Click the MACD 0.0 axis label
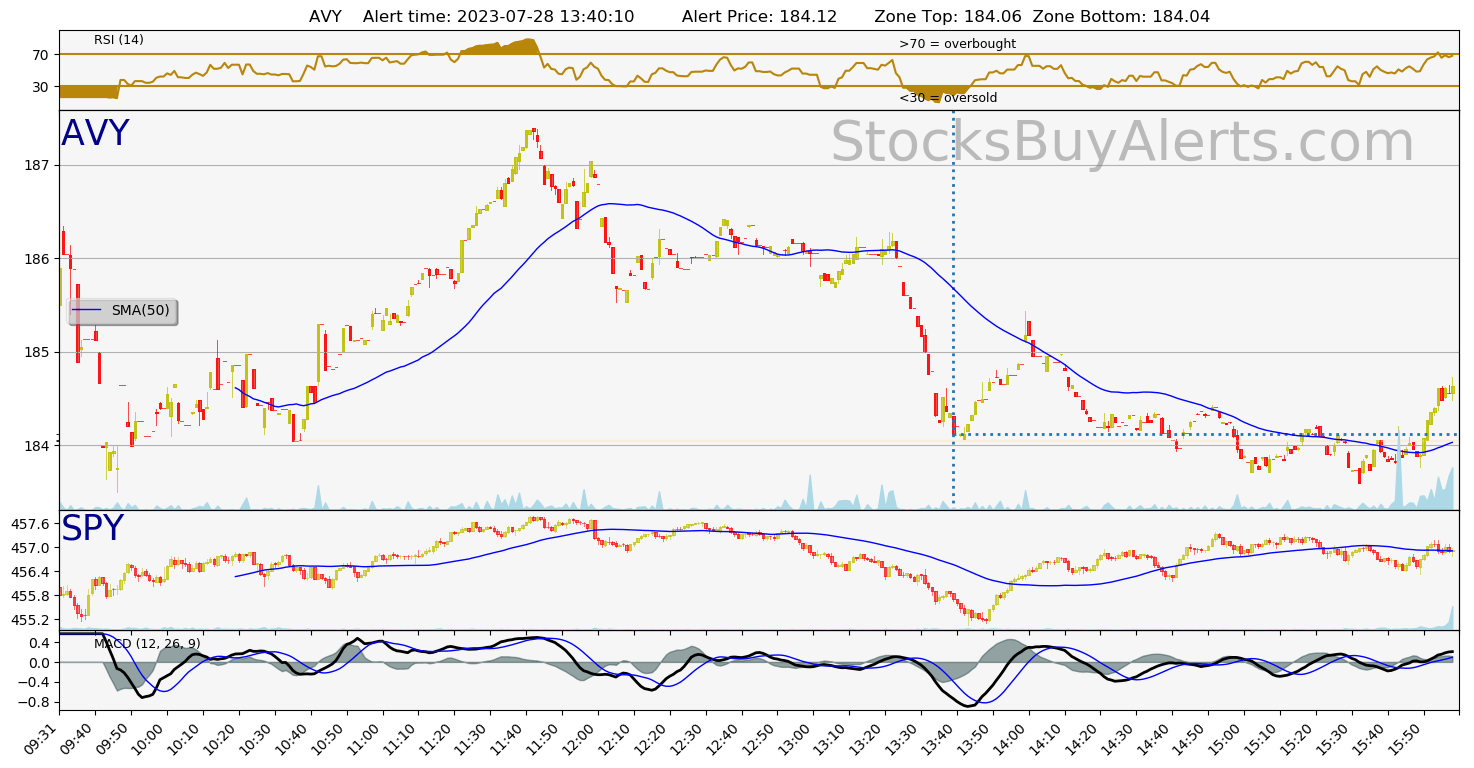 point(40,663)
